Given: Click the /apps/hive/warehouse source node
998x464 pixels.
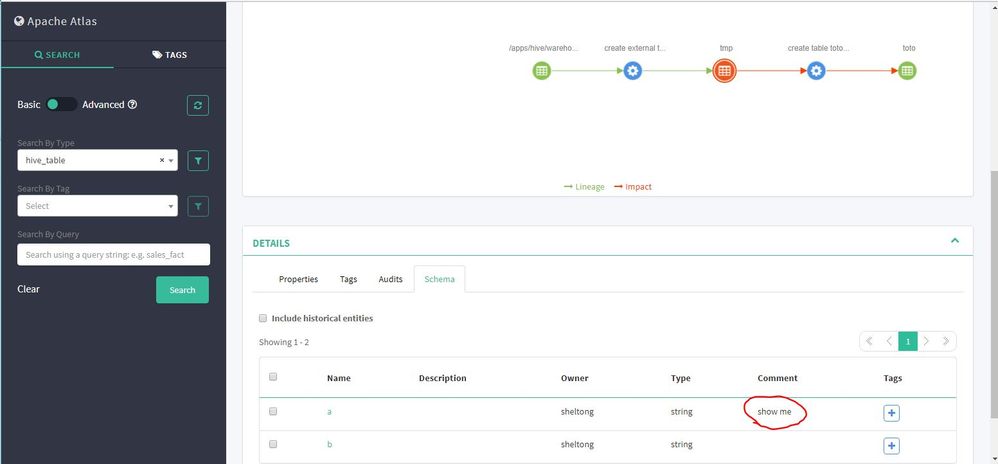Looking at the screenshot, I should coord(542,71).
